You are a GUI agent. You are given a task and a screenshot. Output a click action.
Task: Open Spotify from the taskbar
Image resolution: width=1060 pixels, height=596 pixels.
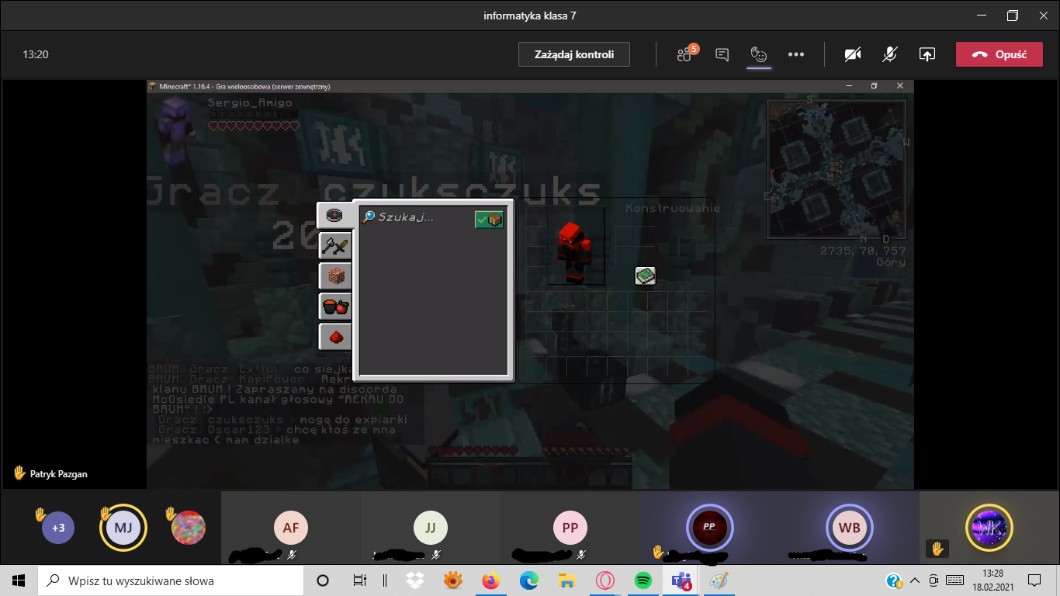(x=642, y=580)
